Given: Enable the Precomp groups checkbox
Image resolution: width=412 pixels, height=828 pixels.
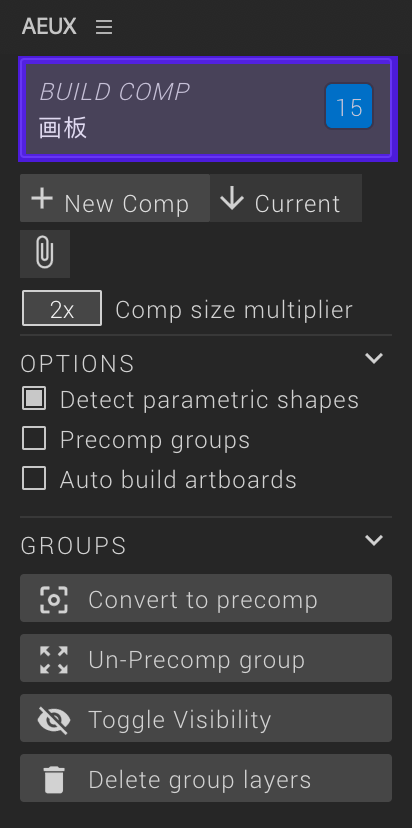Looking at the screenshot, I should [x=34, y=439].
